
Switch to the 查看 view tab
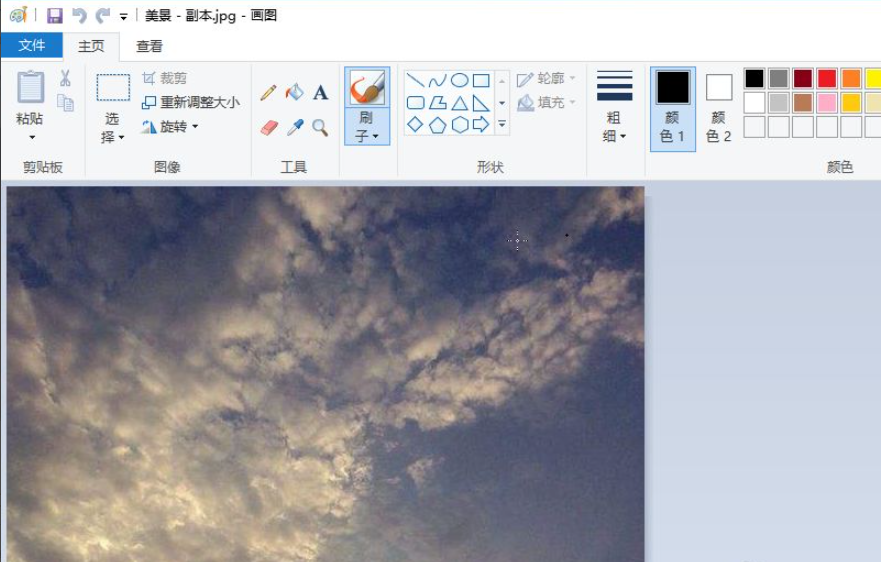149,46
